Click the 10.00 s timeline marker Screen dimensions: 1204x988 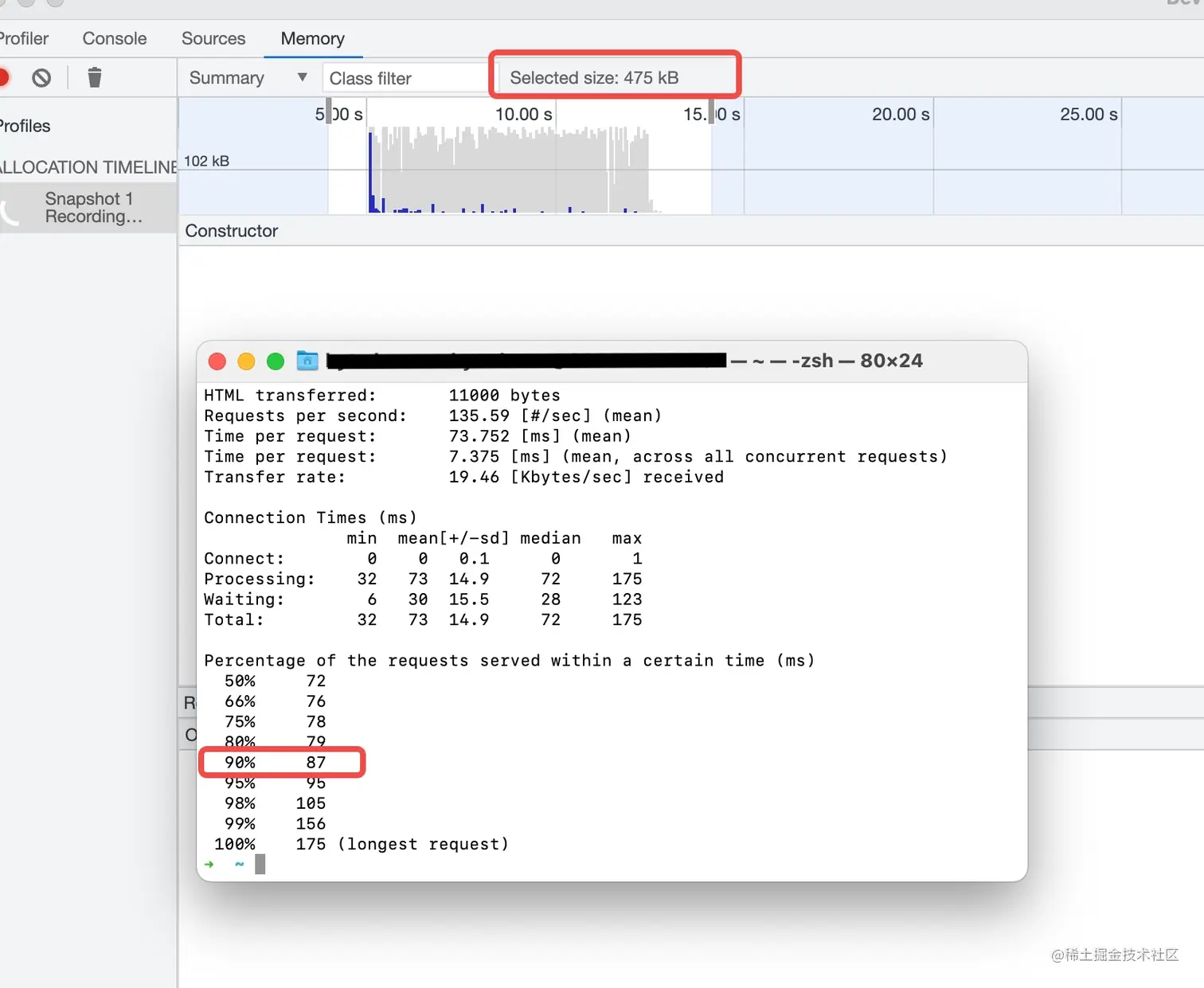523,114
